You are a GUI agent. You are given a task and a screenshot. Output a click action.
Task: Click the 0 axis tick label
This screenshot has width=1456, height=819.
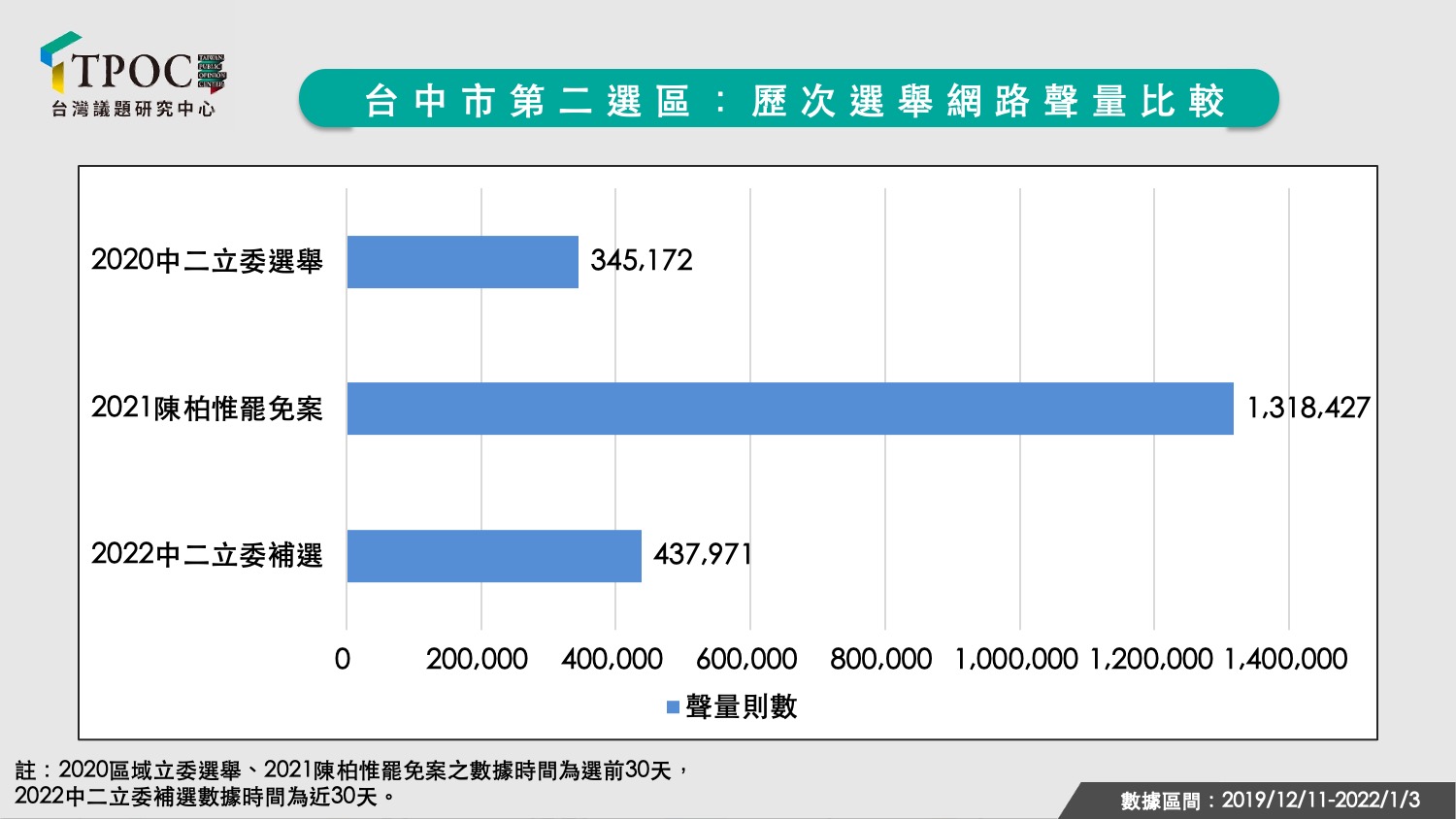click(342, 660)
